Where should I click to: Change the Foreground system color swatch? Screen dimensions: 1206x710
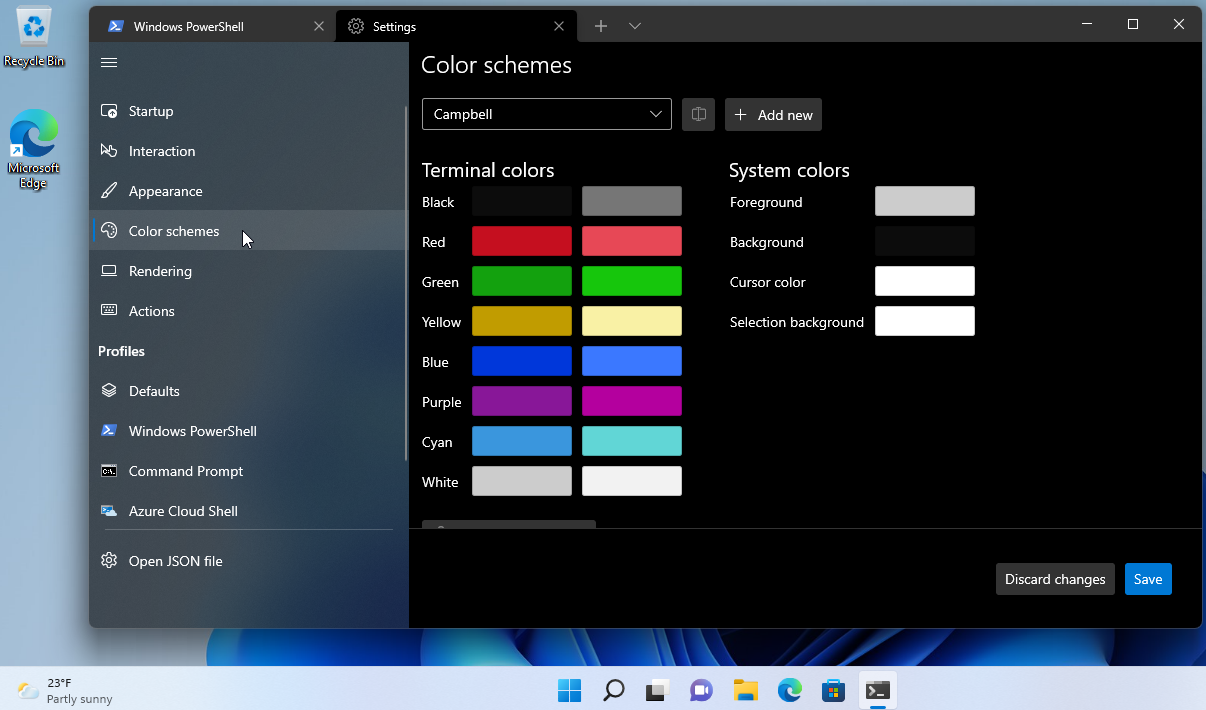pyautogui.click(x=925, y=201)
